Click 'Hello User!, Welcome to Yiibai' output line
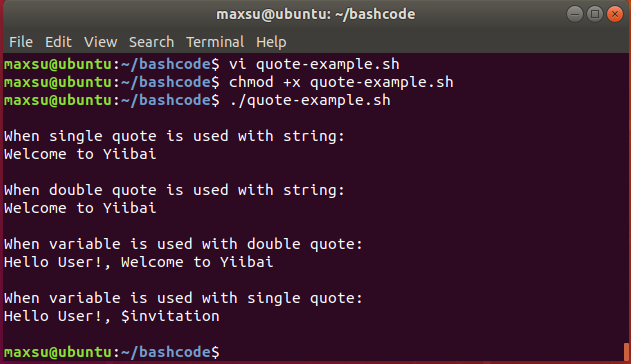The width and height of the screenshot is (631, 364). pyautogui.click(x=139, y=262)
